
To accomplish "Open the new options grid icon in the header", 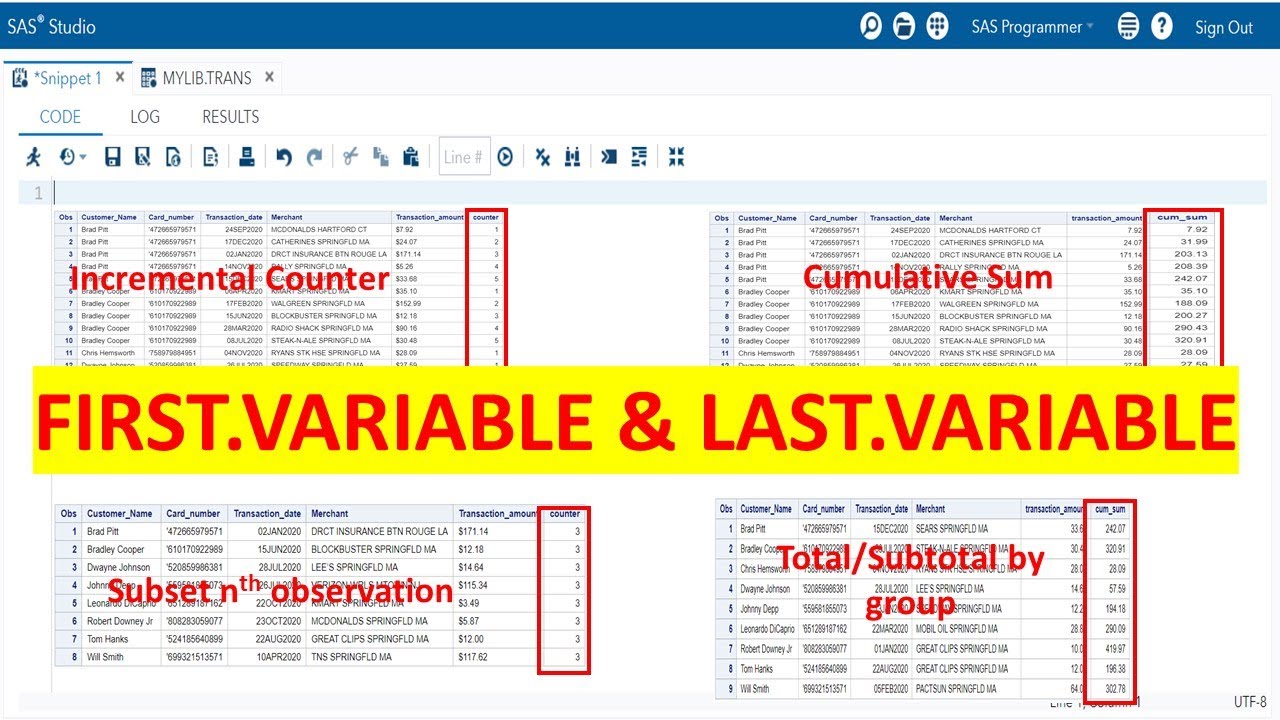I will [937, 26].
